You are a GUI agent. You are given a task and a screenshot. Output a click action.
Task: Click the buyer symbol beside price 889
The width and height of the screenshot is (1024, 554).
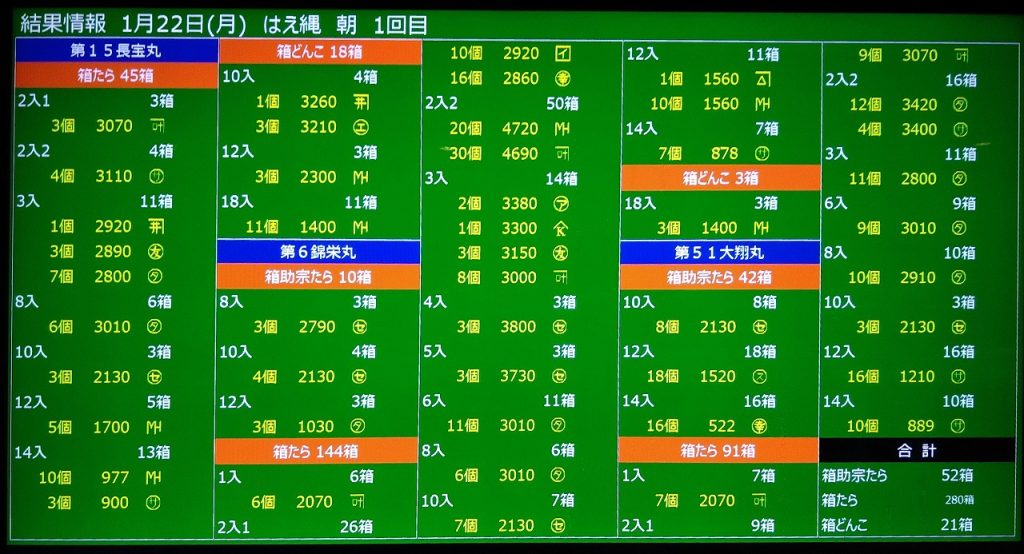(x=960, y=426)
